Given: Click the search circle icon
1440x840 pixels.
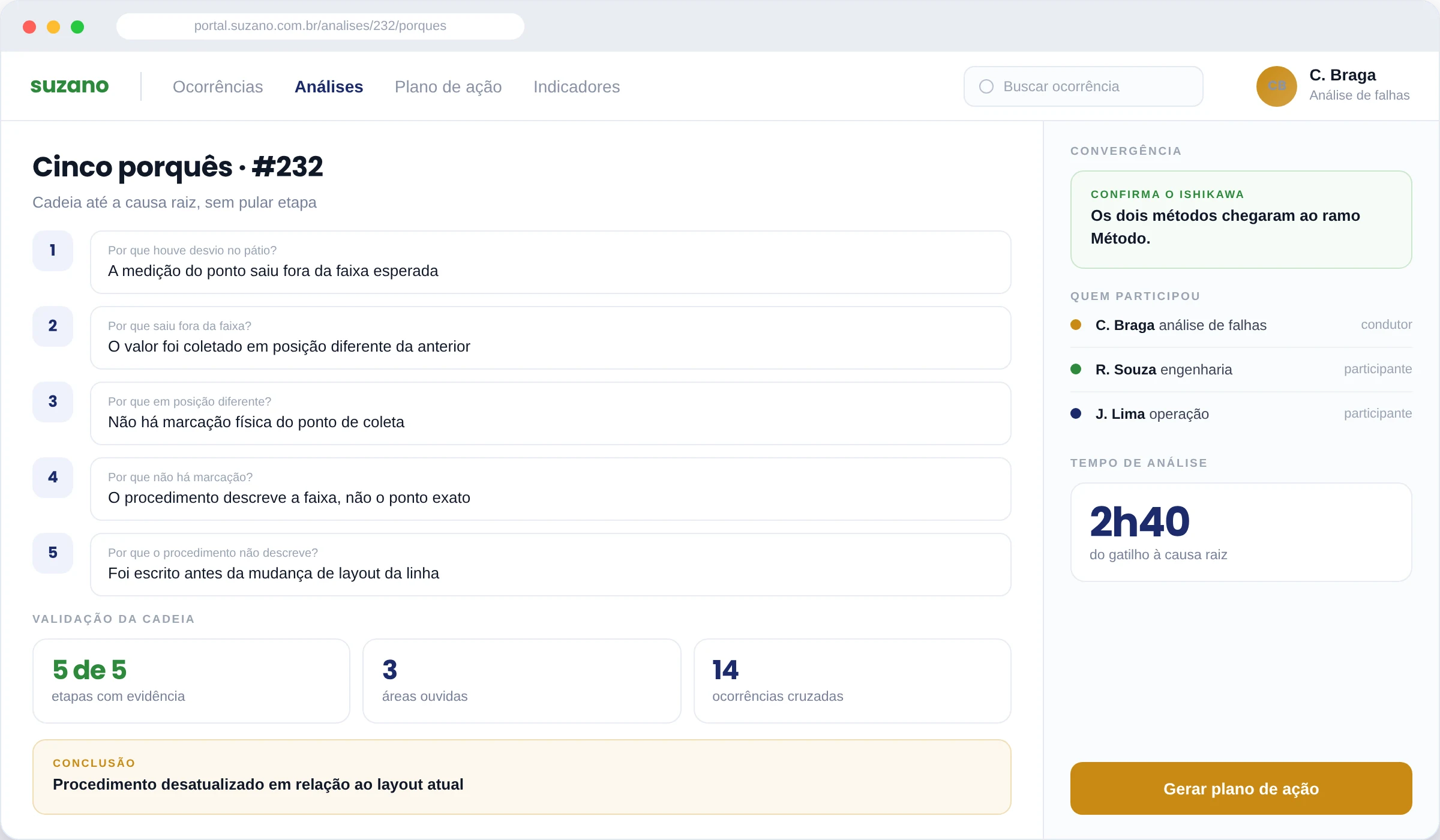Looking at the screenshot, I should [986, 86].
